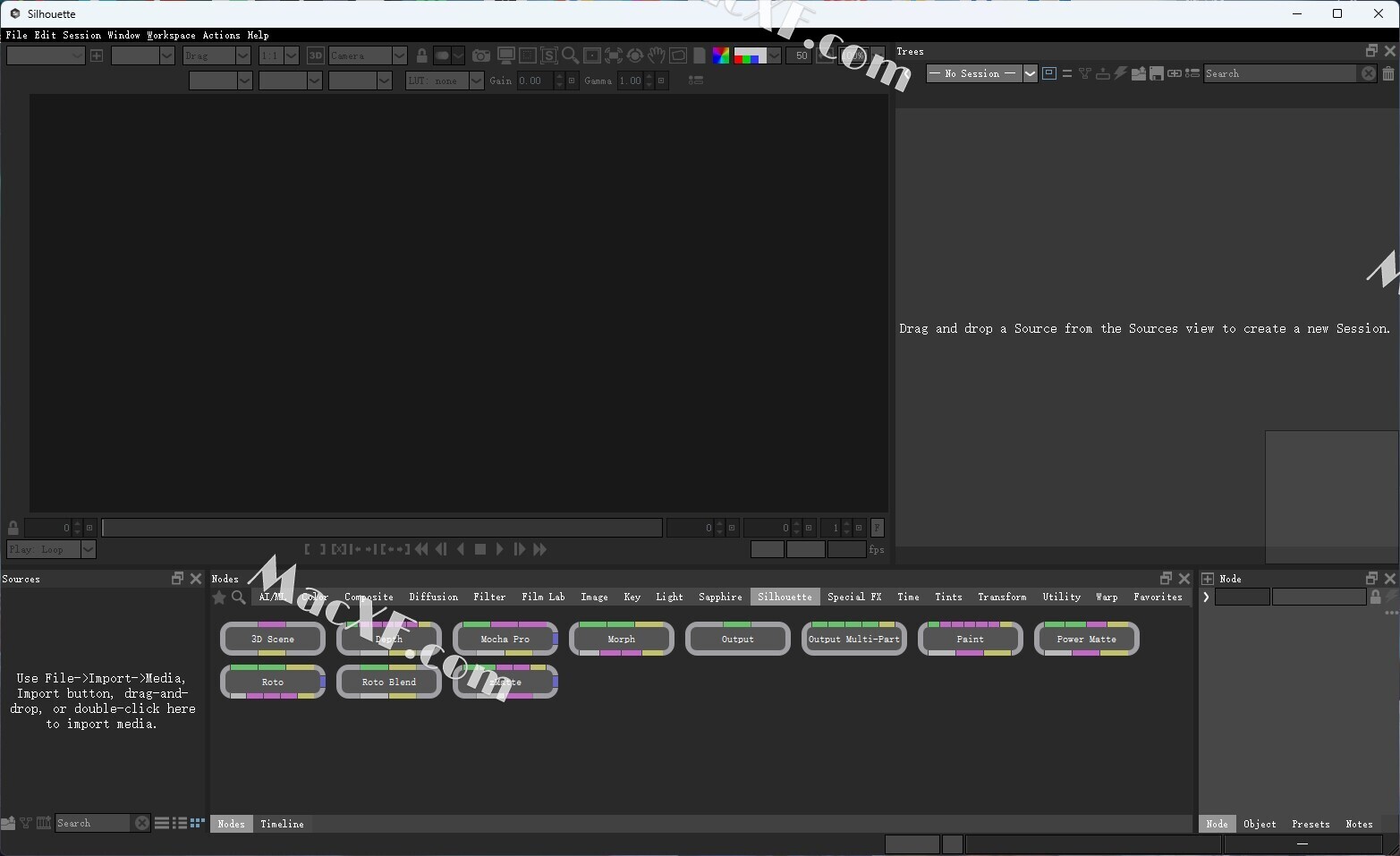Click the timeline scrub bar

coord(382,528)
